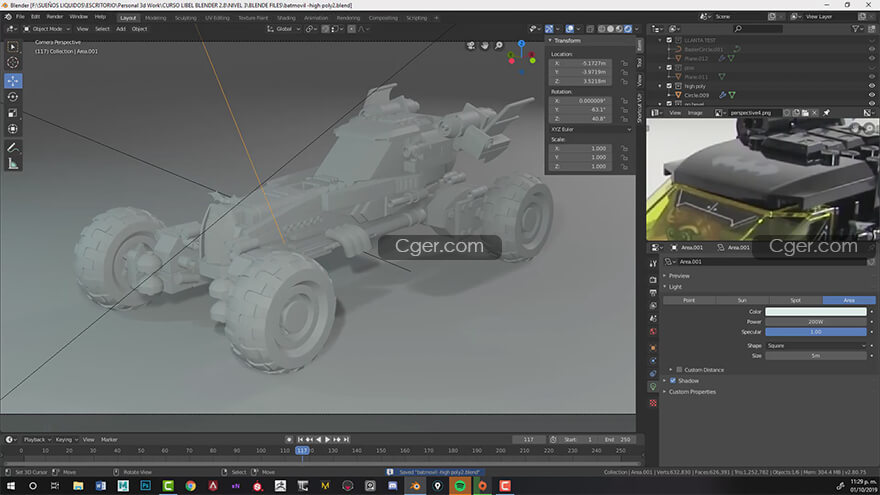Activate the 3D Cursor tool
Screen dimensions: 880x495
[13, 62]
